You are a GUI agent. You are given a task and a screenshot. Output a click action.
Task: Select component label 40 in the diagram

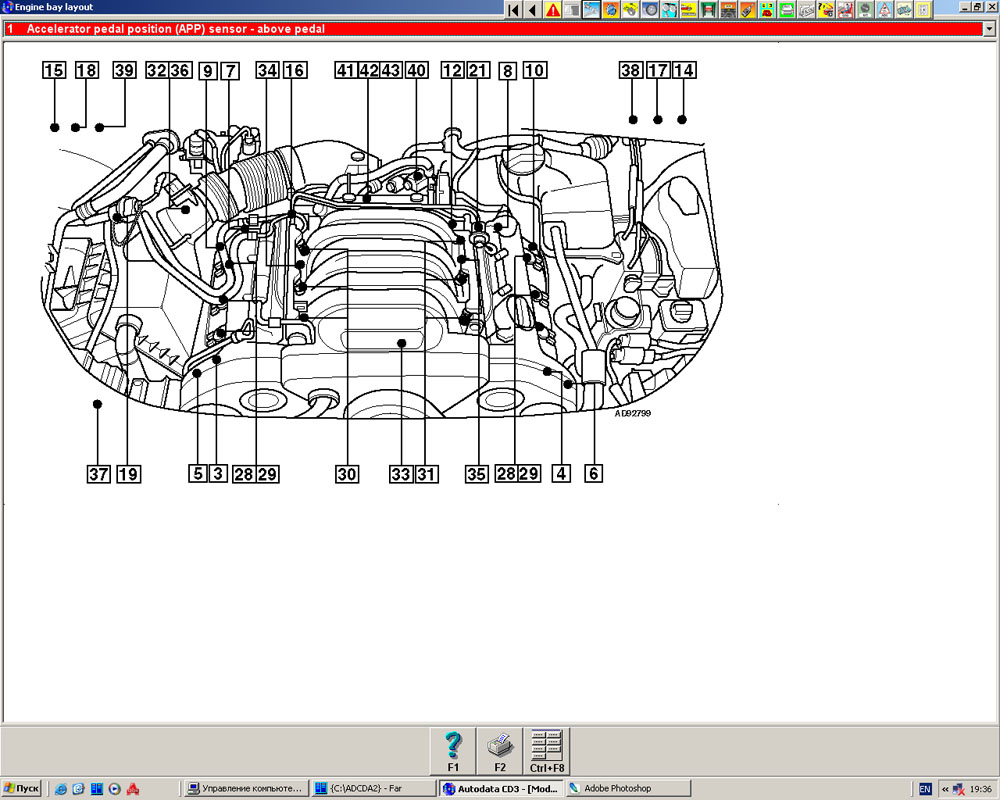416,70
